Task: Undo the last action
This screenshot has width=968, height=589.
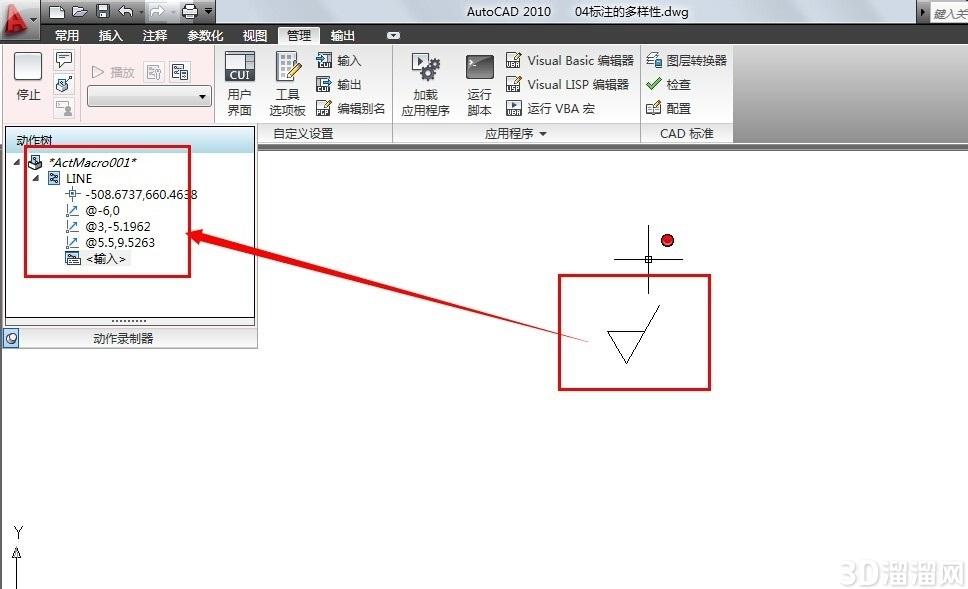Action: [x=126, y=12]
